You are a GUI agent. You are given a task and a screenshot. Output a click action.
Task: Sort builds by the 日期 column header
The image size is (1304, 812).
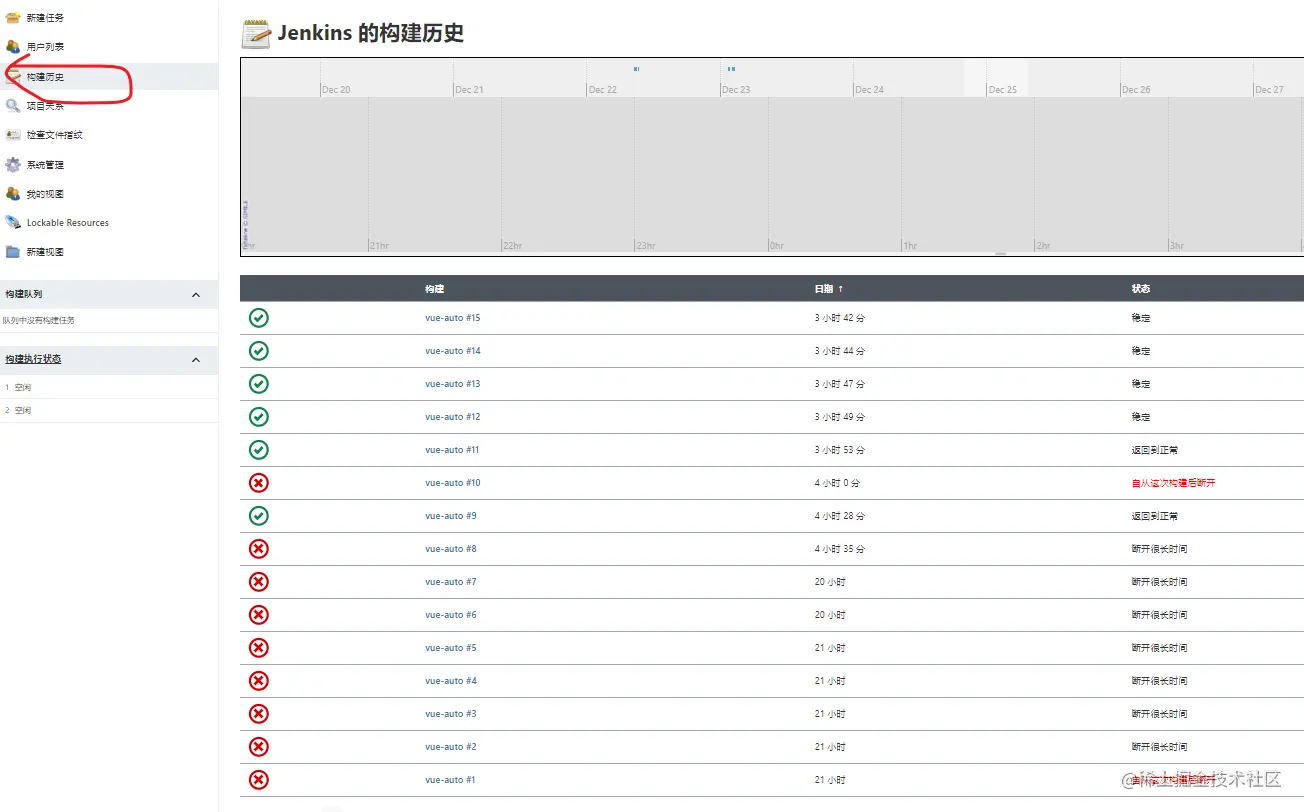(x=829, y=289)
